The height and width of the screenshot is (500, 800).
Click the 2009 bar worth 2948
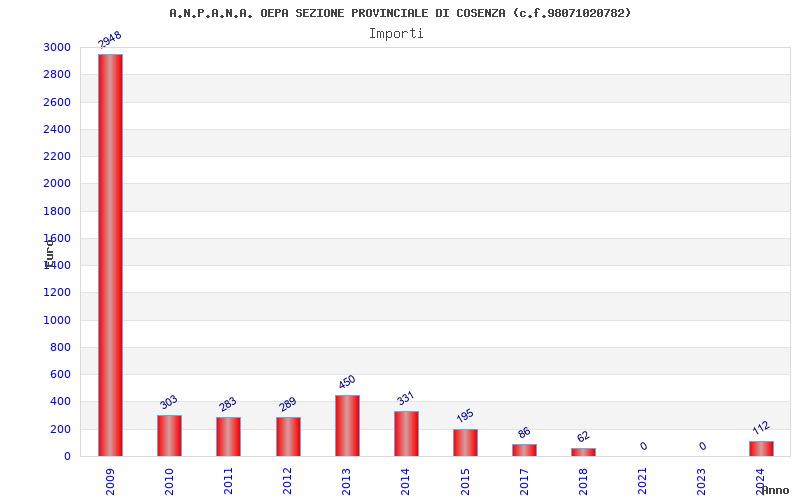110,255
